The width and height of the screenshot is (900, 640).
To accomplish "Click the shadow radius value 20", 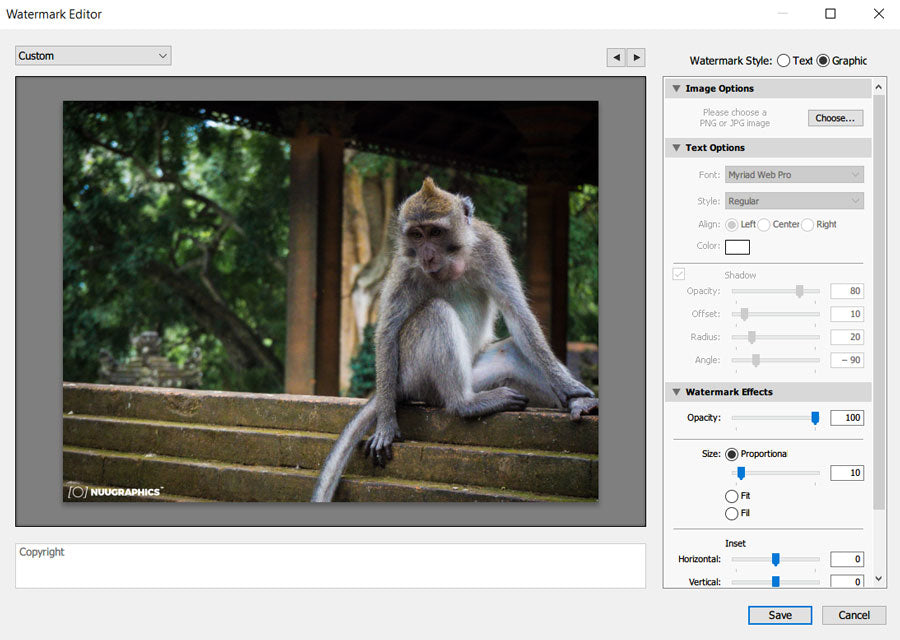I will tap(847, 337).
